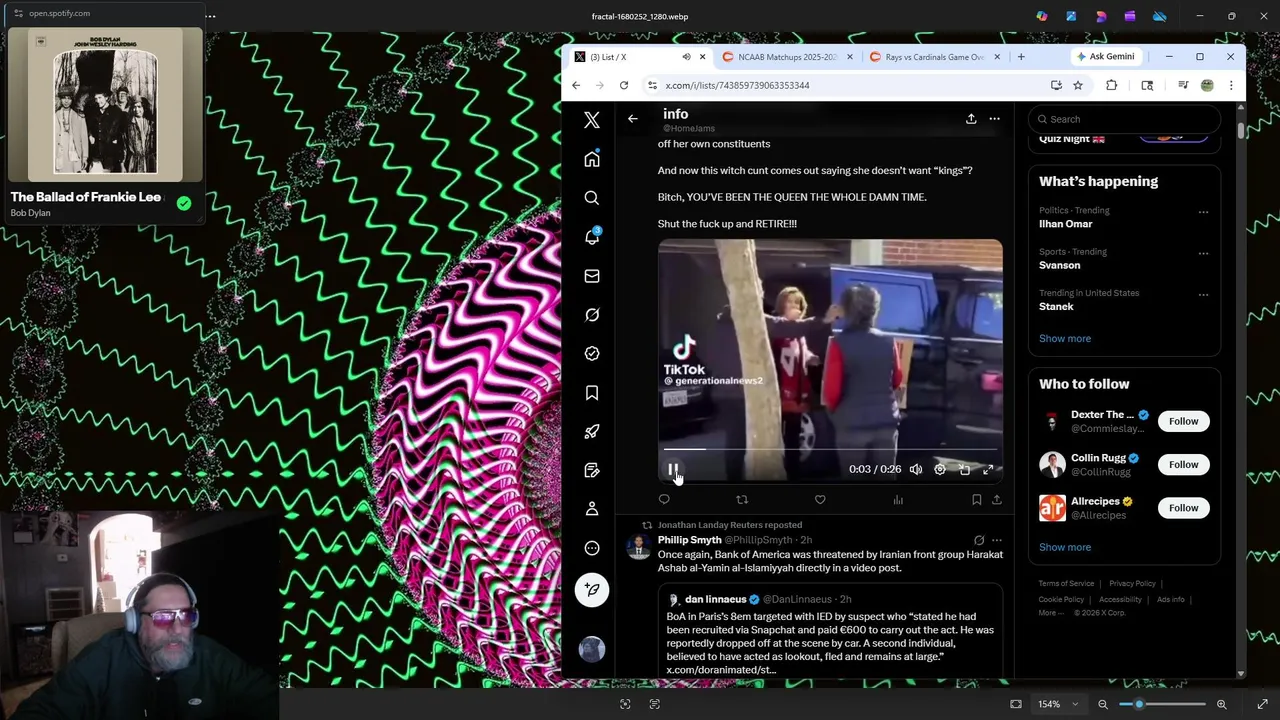Share the video post via the upload icon
The image size is (1280, 720).
pyautogui.click(x=996, y=499)
